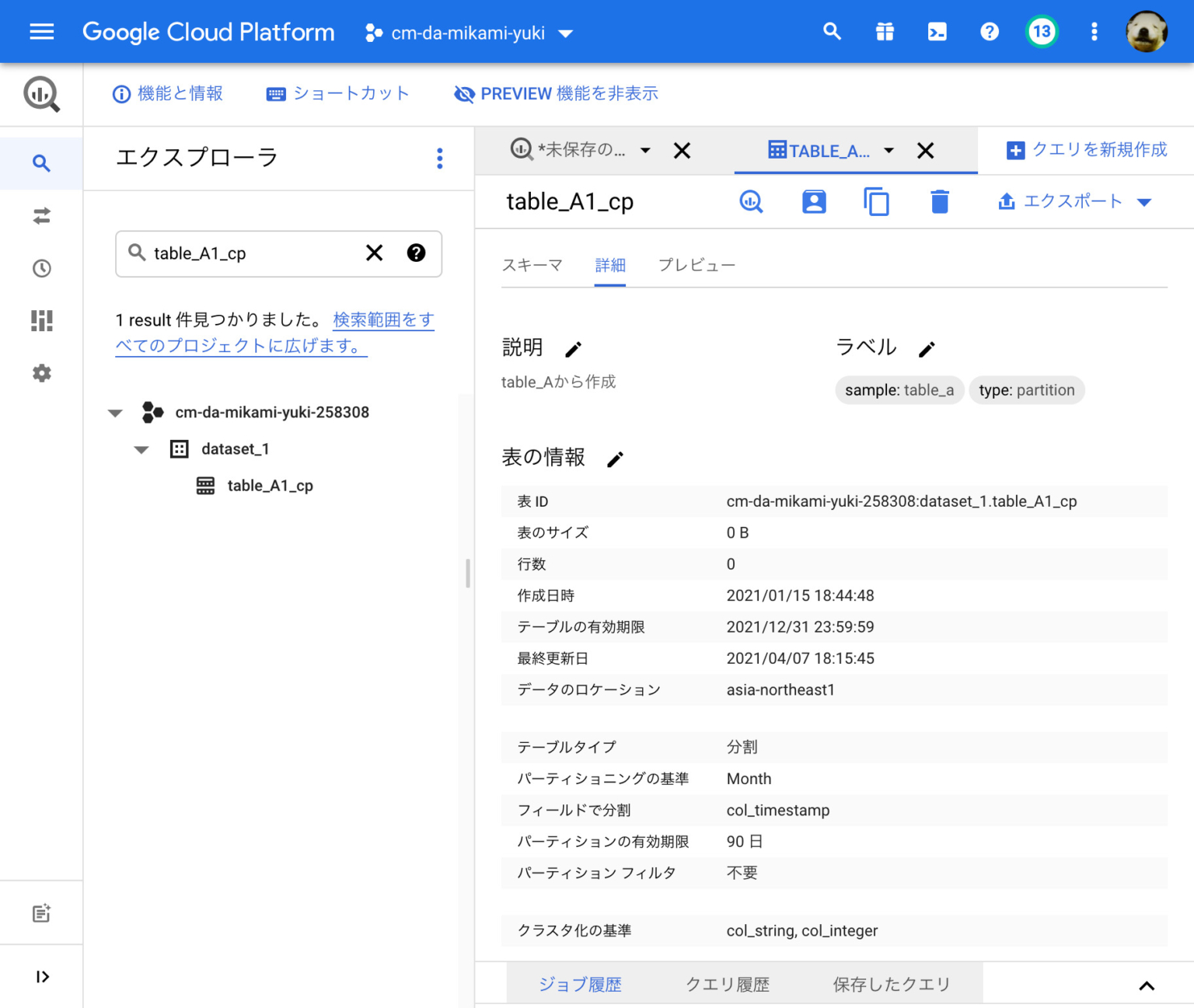Hide PREVIEW features
Screen dimensions: 1194x1008
click(556, 93)
